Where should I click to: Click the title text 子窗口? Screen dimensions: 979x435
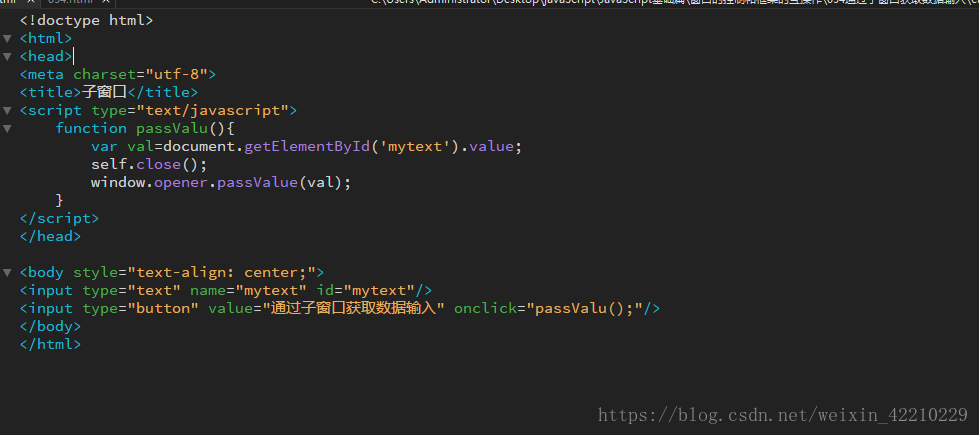point(104,92)
